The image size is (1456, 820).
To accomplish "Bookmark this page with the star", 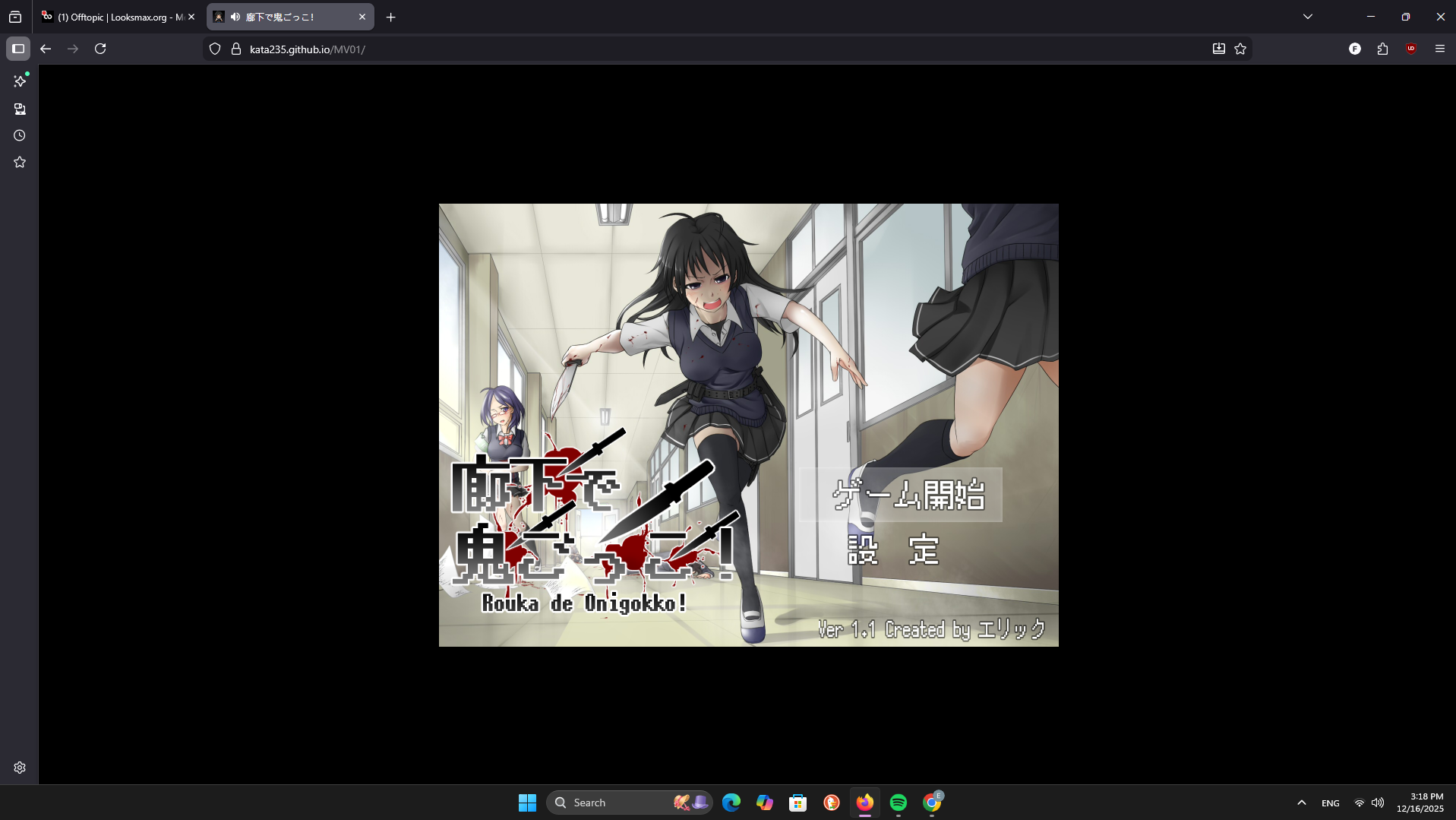I will click(x=1240, y=49).
